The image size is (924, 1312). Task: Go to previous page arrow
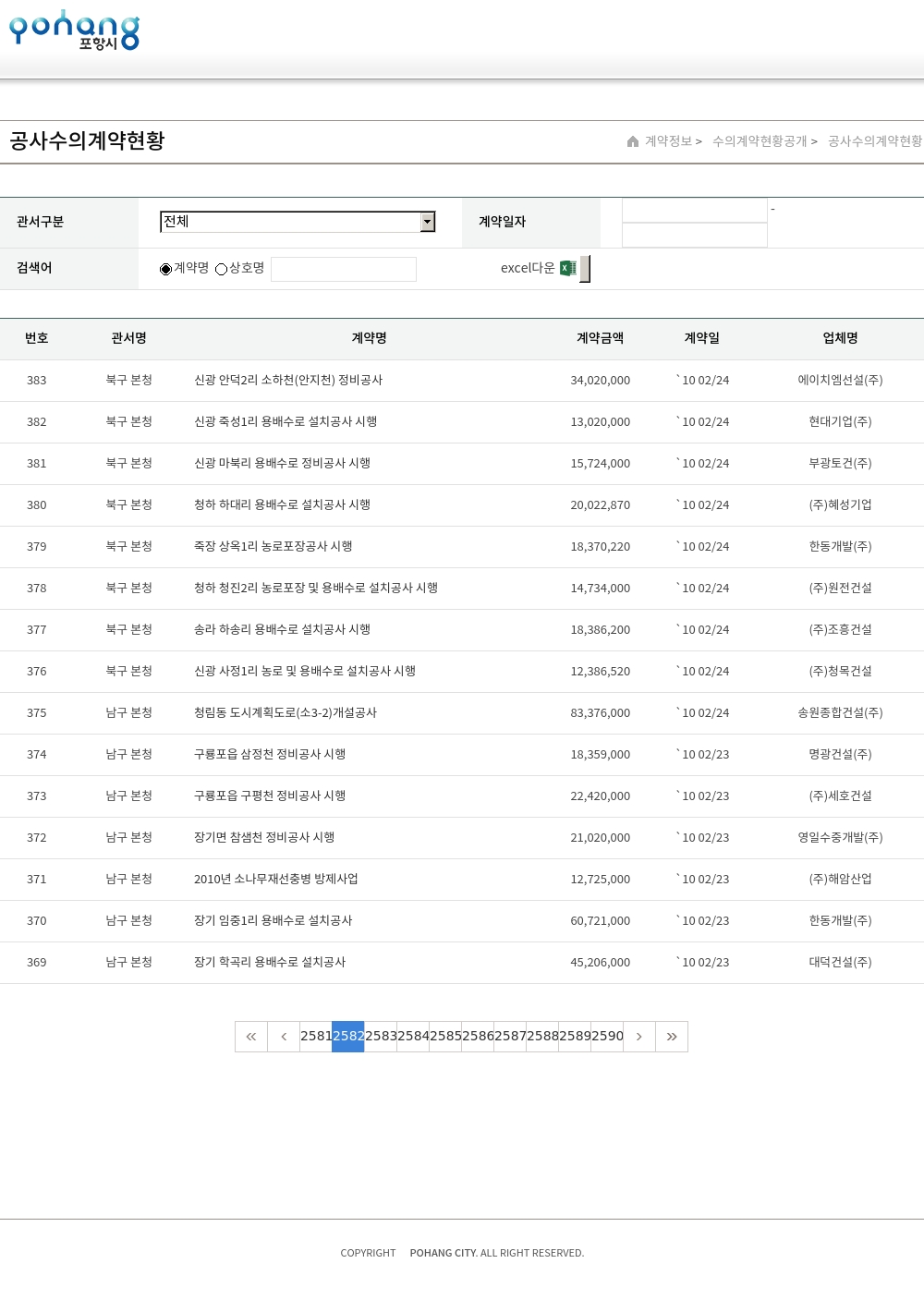click(x=284, y=1037)
